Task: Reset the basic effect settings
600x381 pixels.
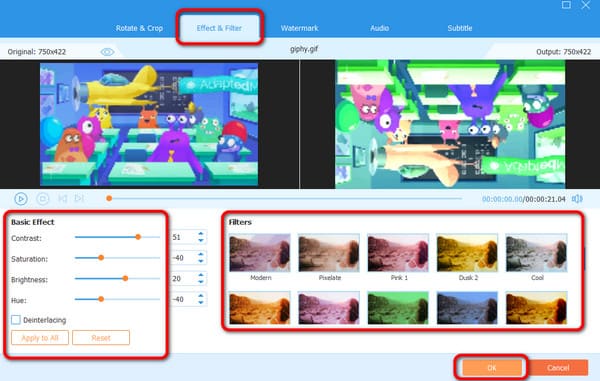Action: 101,338
